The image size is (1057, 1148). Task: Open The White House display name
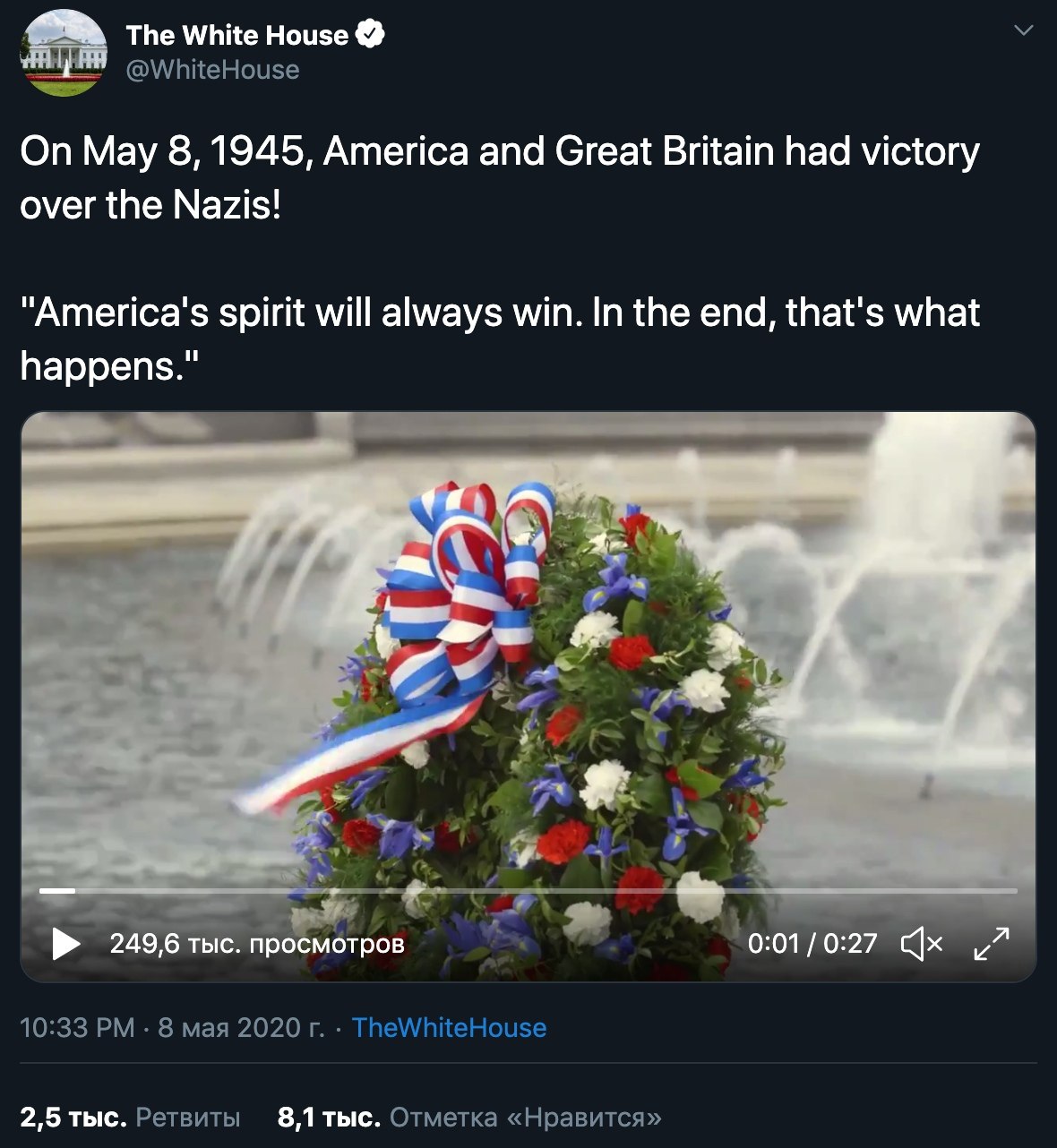pos(237,35)
